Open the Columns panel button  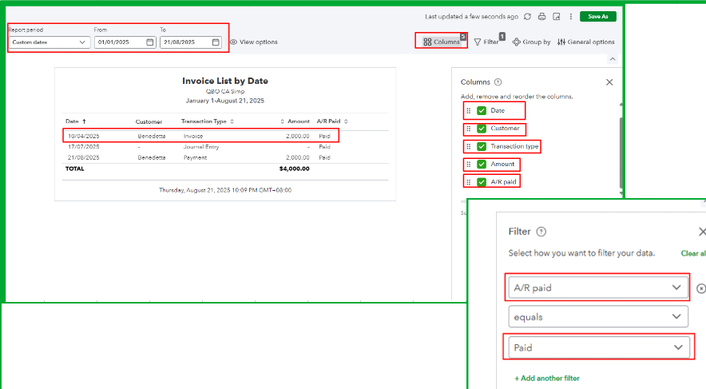[x=441, y=41]
